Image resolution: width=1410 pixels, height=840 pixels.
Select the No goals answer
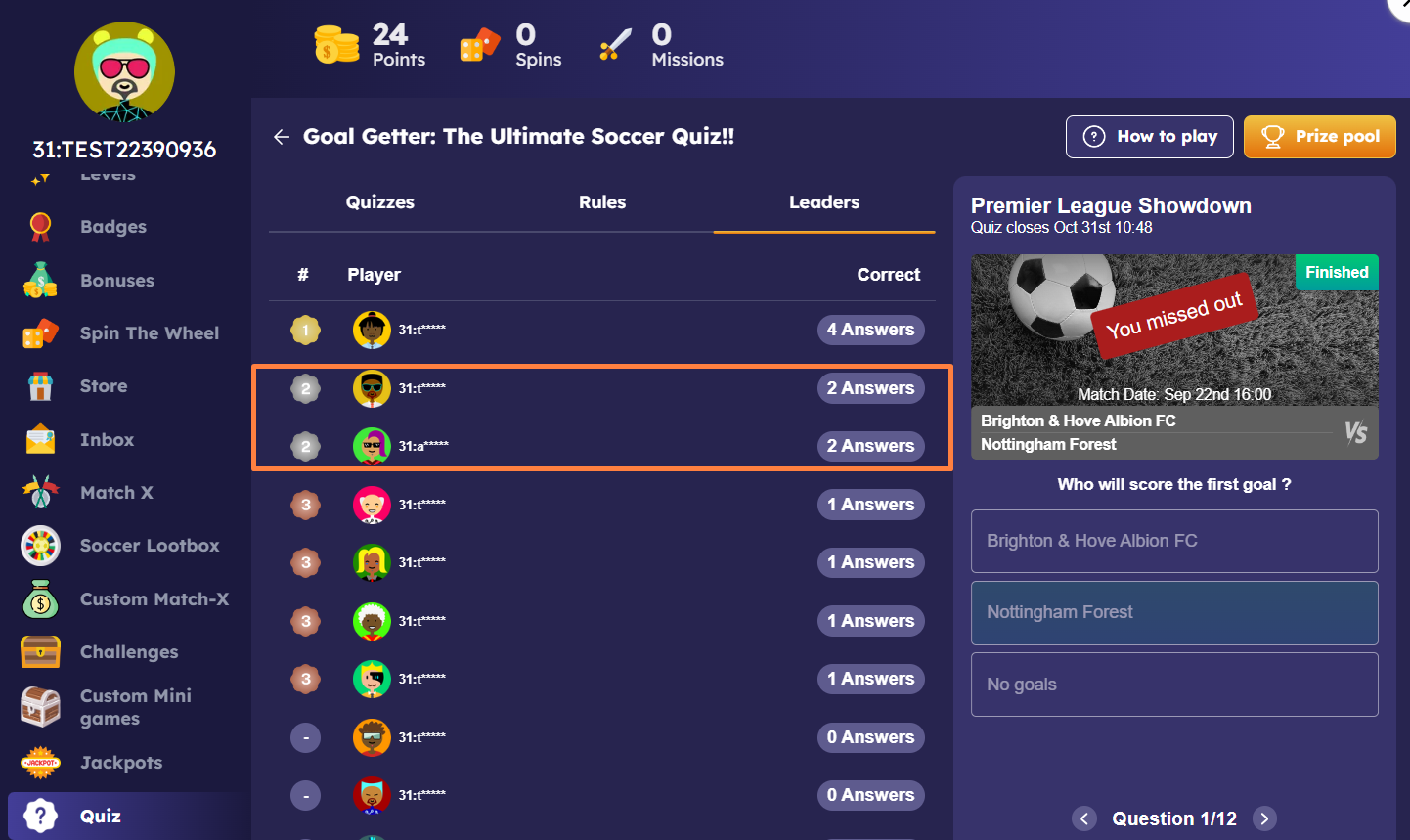pyautogui.click(x=1174, y=685)
